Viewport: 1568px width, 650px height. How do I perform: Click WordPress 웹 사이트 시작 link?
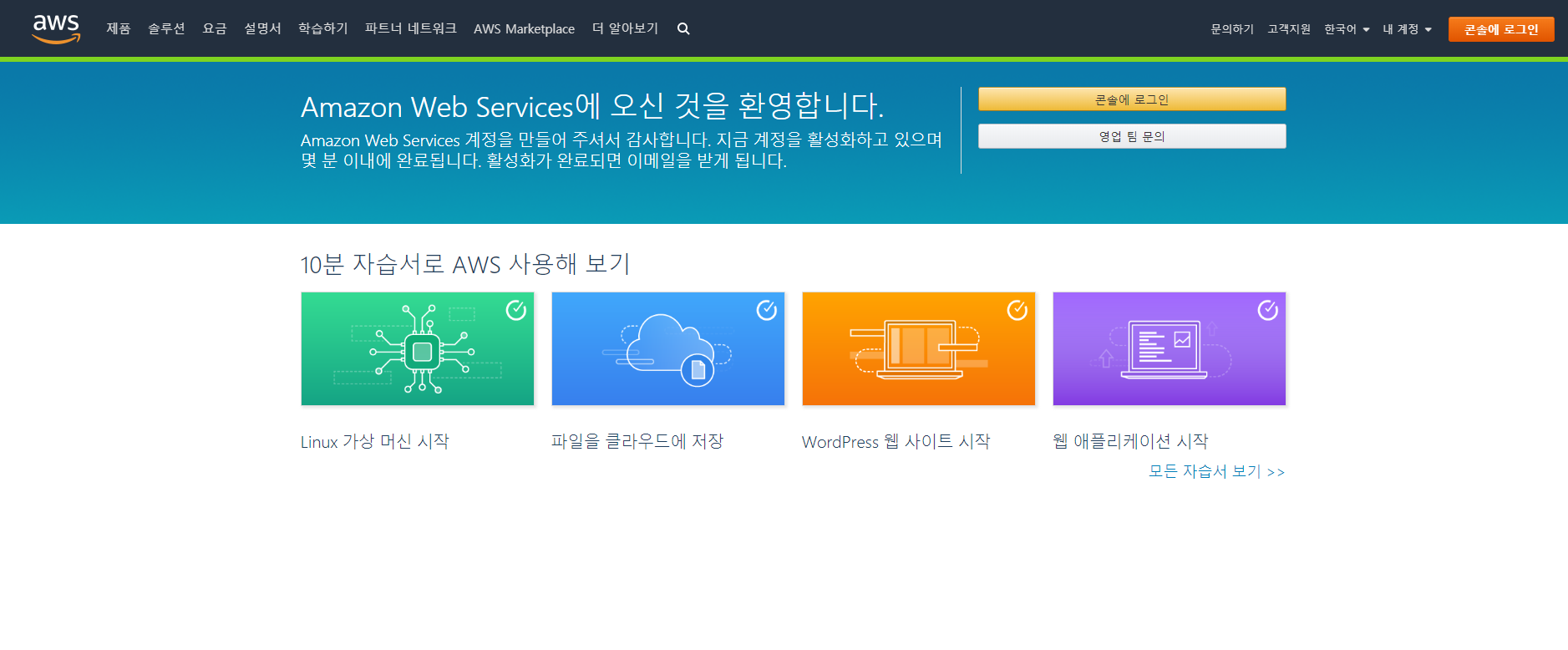pos(896,441)
